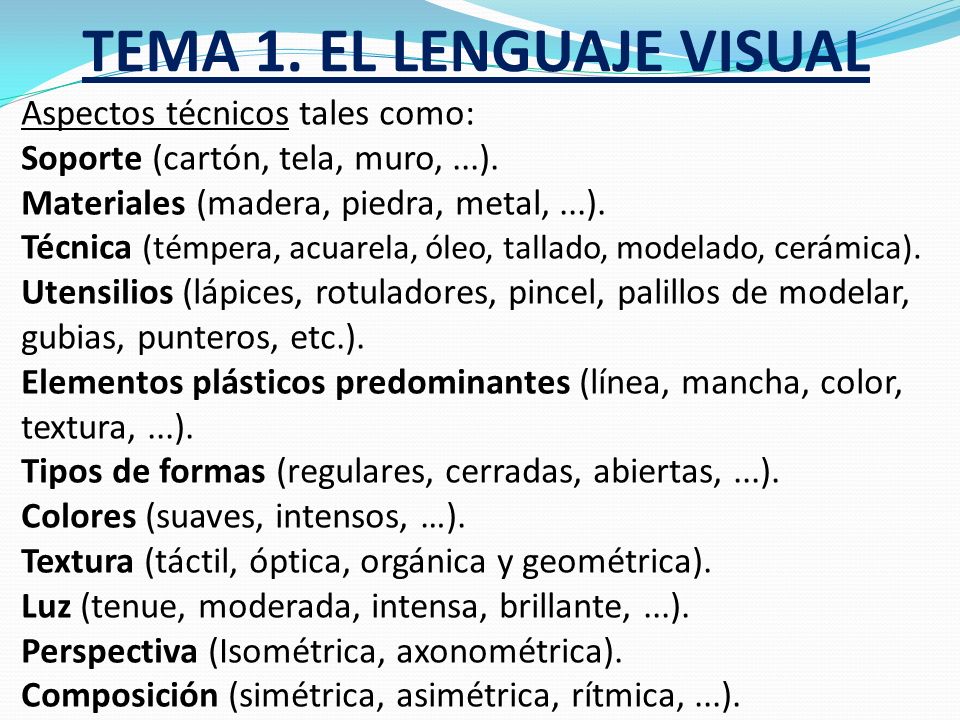960x720 pixels.
Task: Click the bold word Materiales
Action: (x=103, y=203)
